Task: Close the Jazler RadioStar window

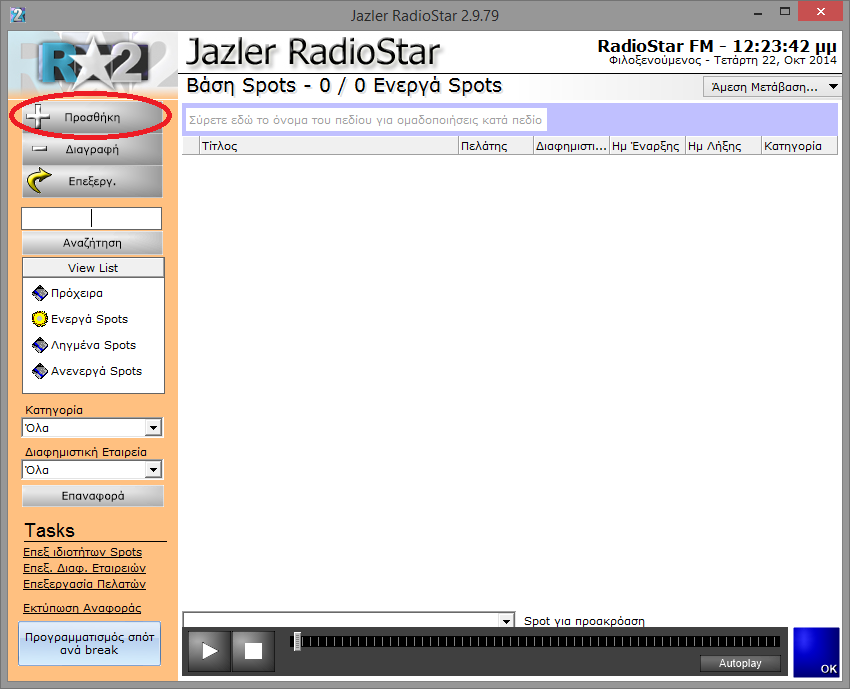Action: tap(821, 12)
